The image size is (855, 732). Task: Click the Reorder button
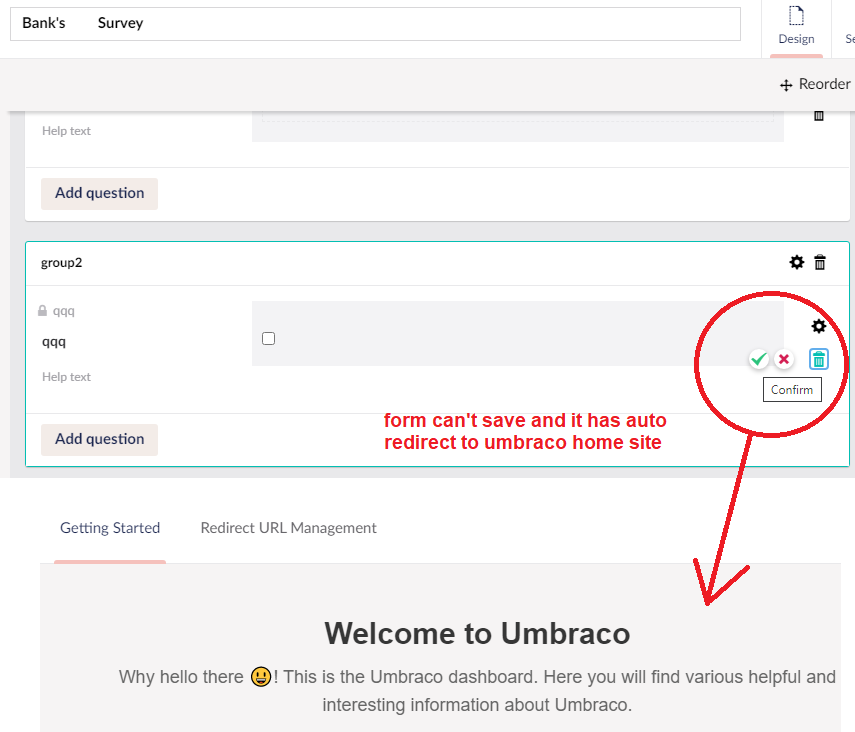(815, 85)
